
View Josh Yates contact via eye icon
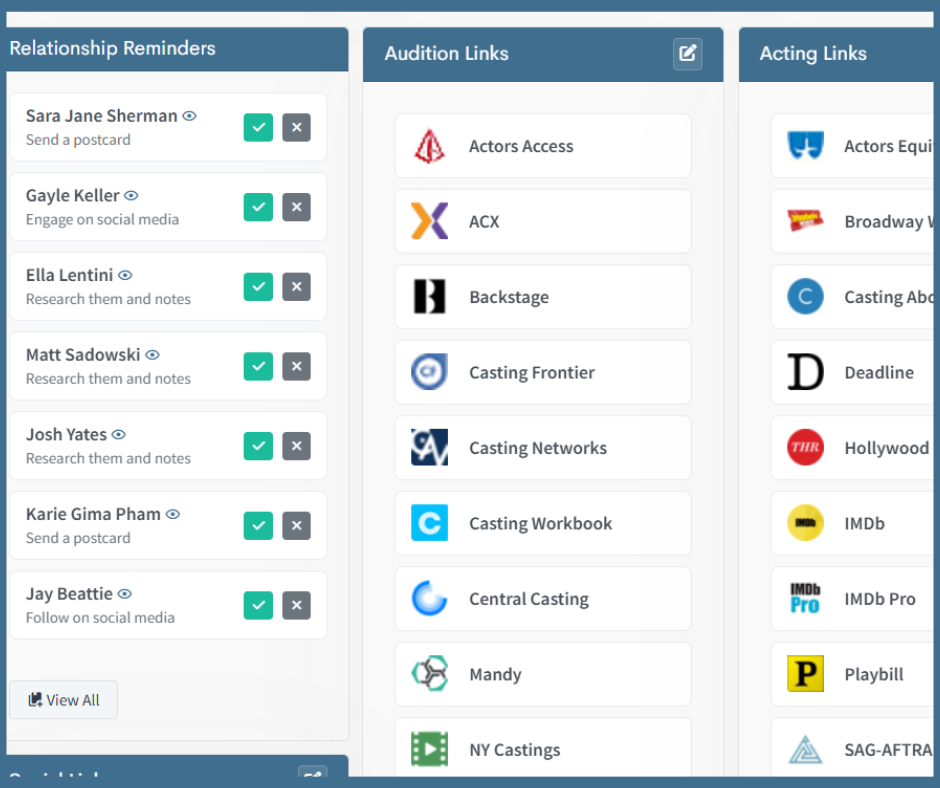coord(119,435)
